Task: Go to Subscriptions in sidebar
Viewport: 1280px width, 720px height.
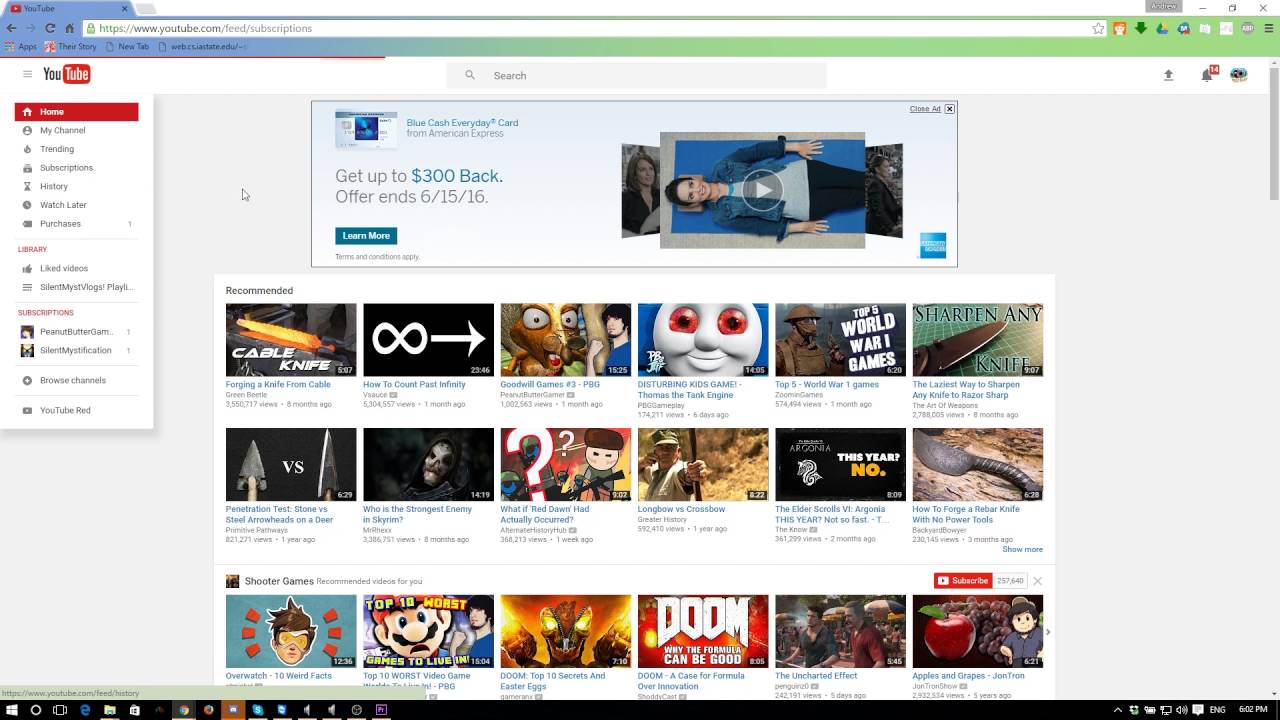Action: (66, 168)
